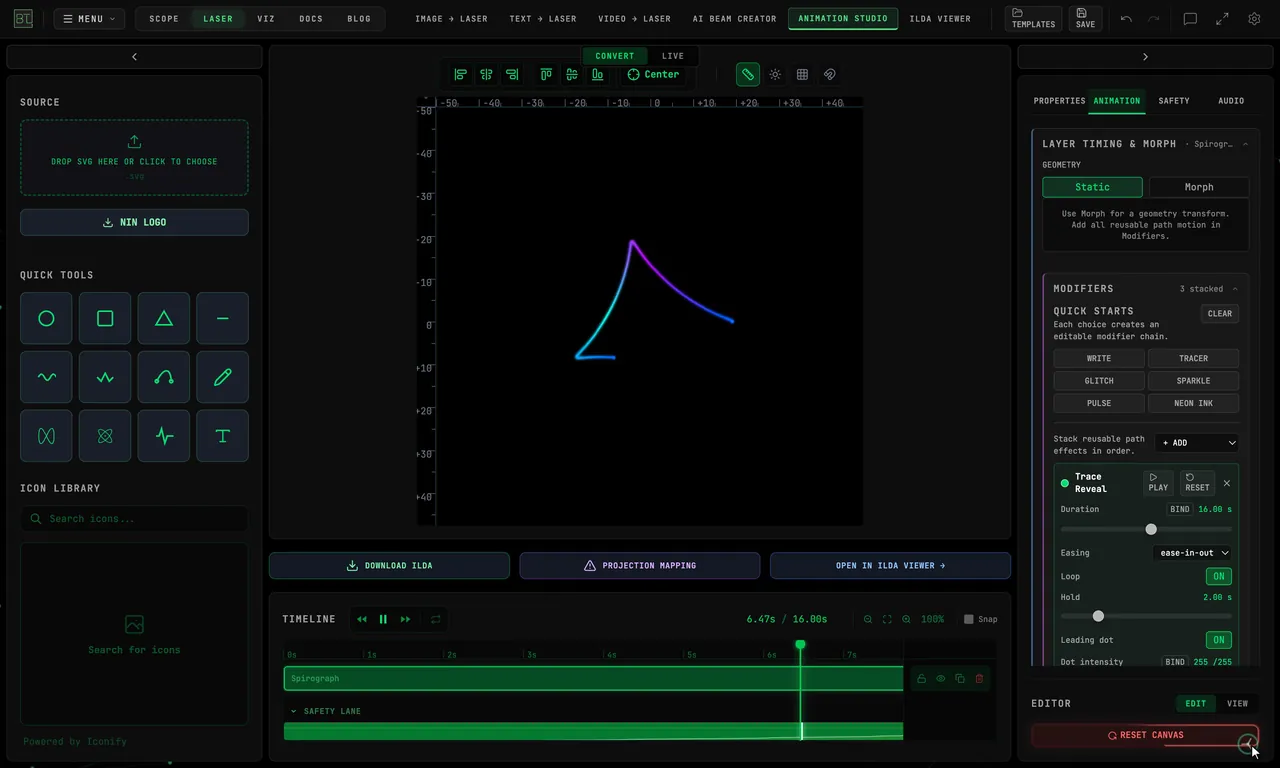The height and width of the screenshot is (768, 1280).
Task: Click the Projection Mapping button
Action: [x=640, y=566]
